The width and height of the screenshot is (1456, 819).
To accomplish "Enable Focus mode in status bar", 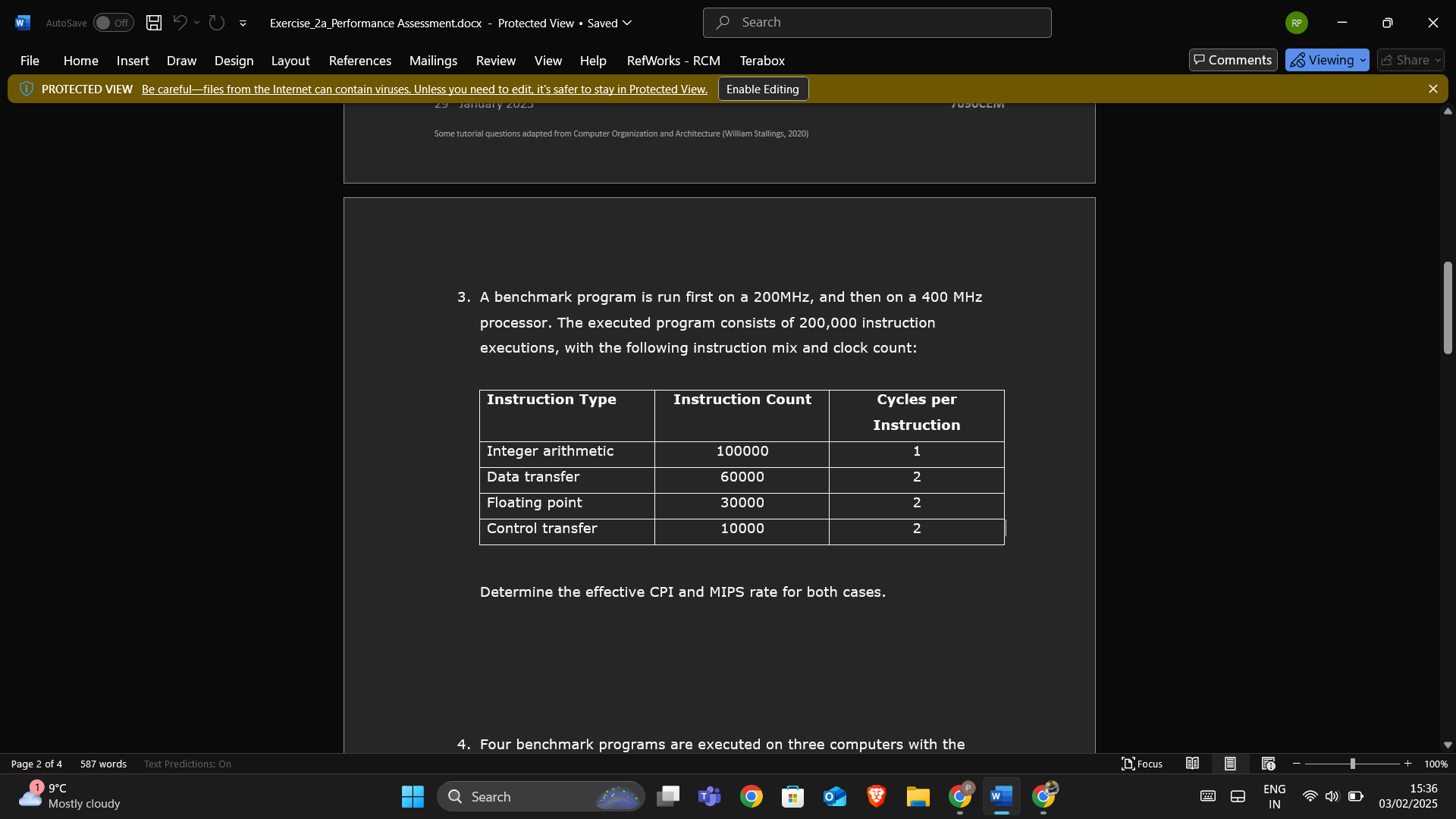I will 1142,764.
